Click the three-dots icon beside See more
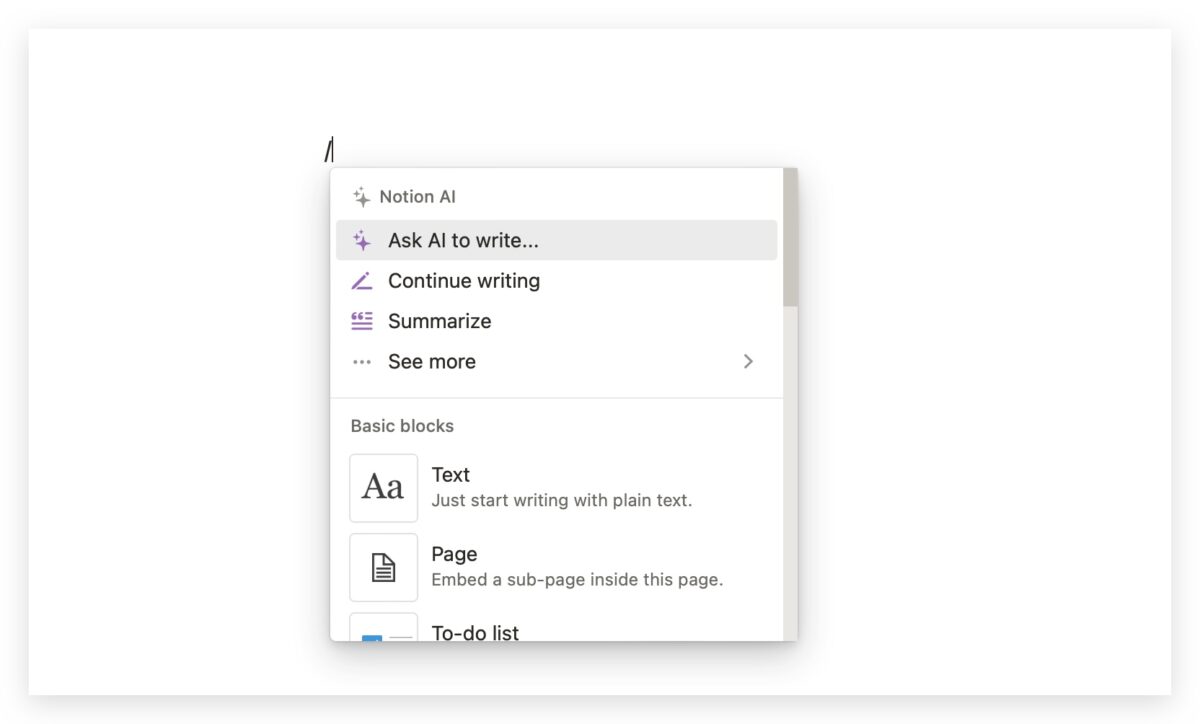 tap(362, 362)
